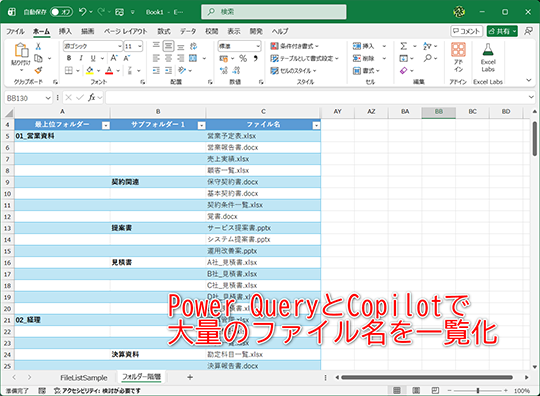The image size is (540, 396).
Task: Click the Borders icon
Action: [69, 71]
